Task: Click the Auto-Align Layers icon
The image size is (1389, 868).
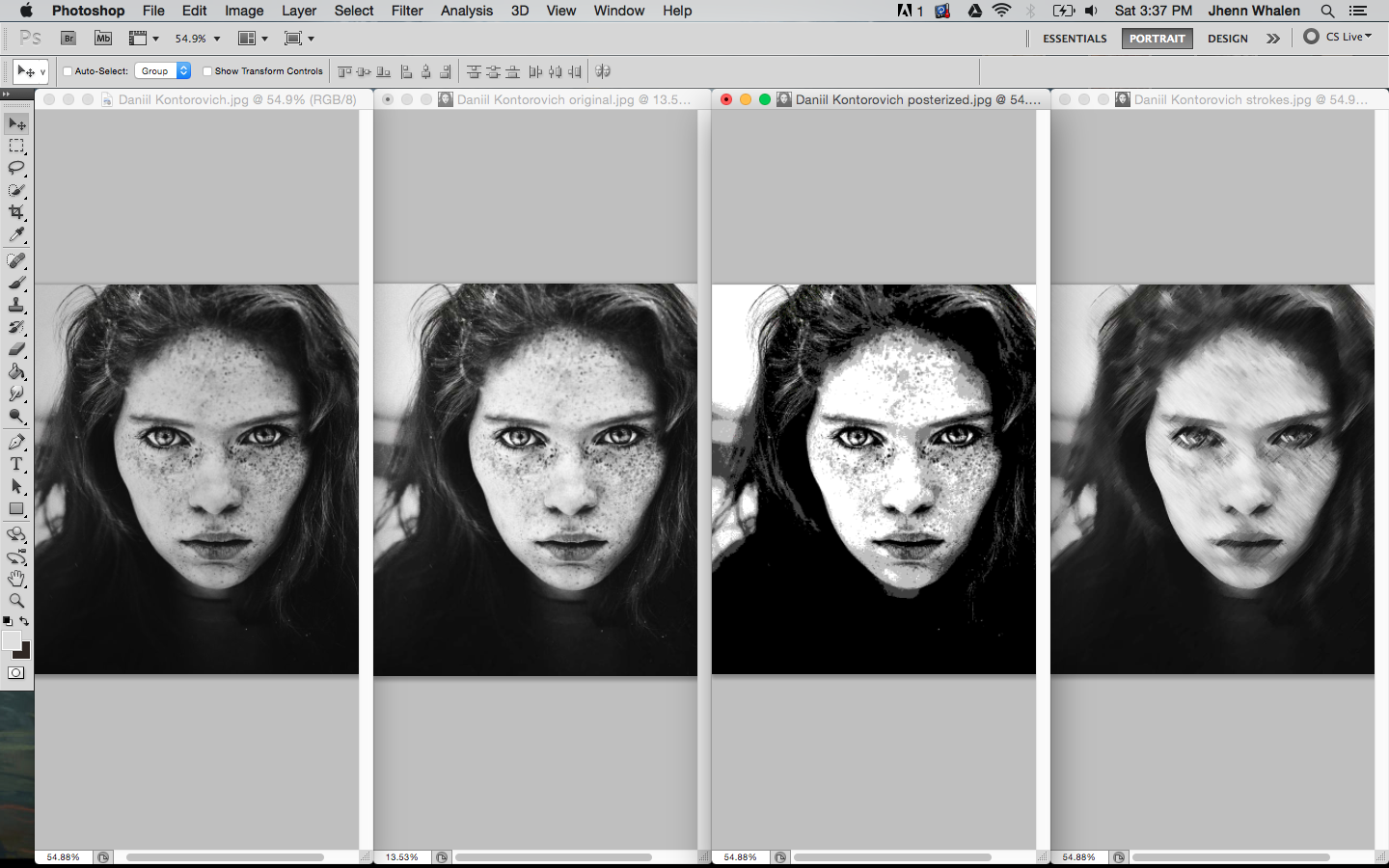Action: [x=603, y=71]
